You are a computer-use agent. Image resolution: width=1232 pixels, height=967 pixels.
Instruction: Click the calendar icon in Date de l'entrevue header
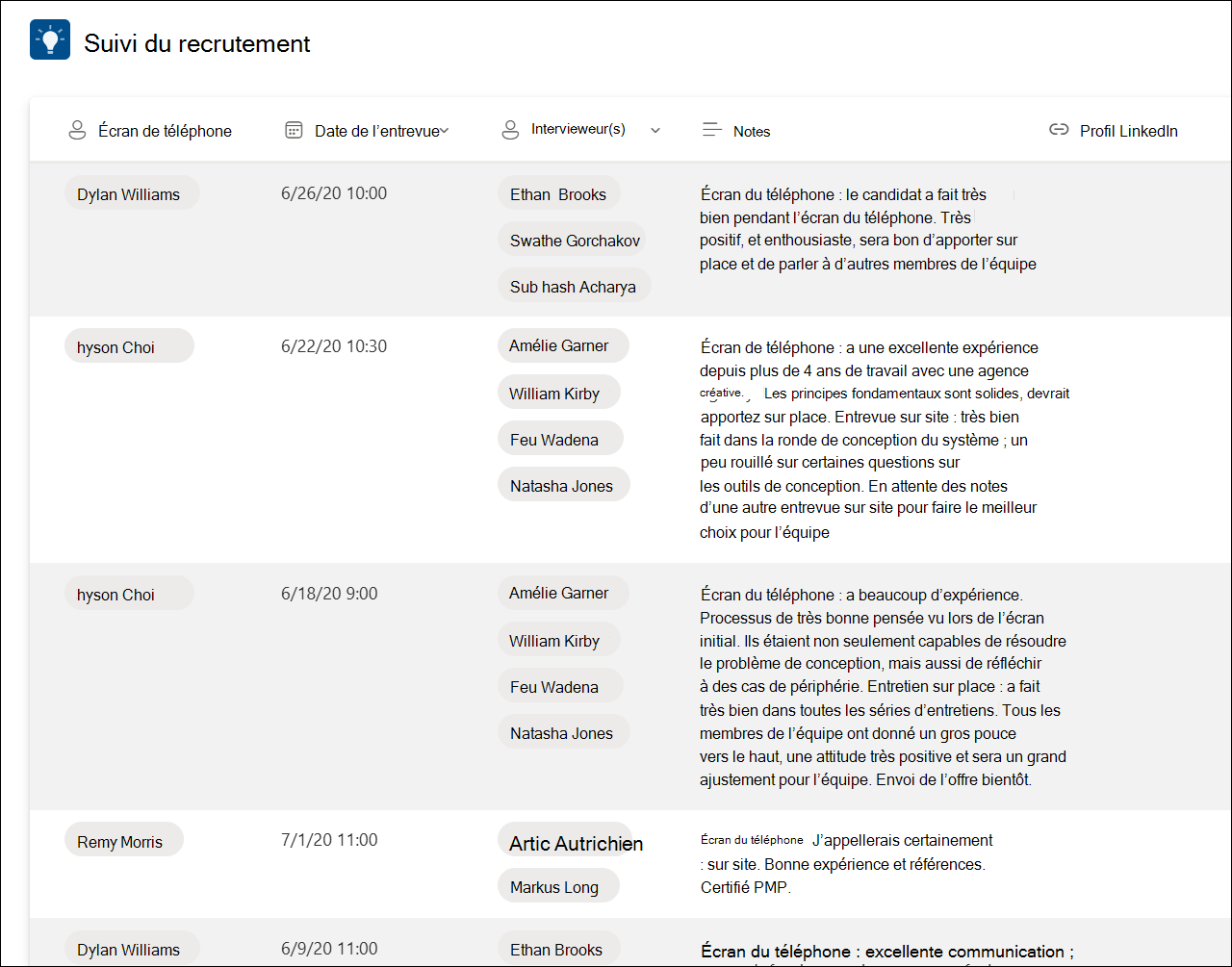coord(295,130)
